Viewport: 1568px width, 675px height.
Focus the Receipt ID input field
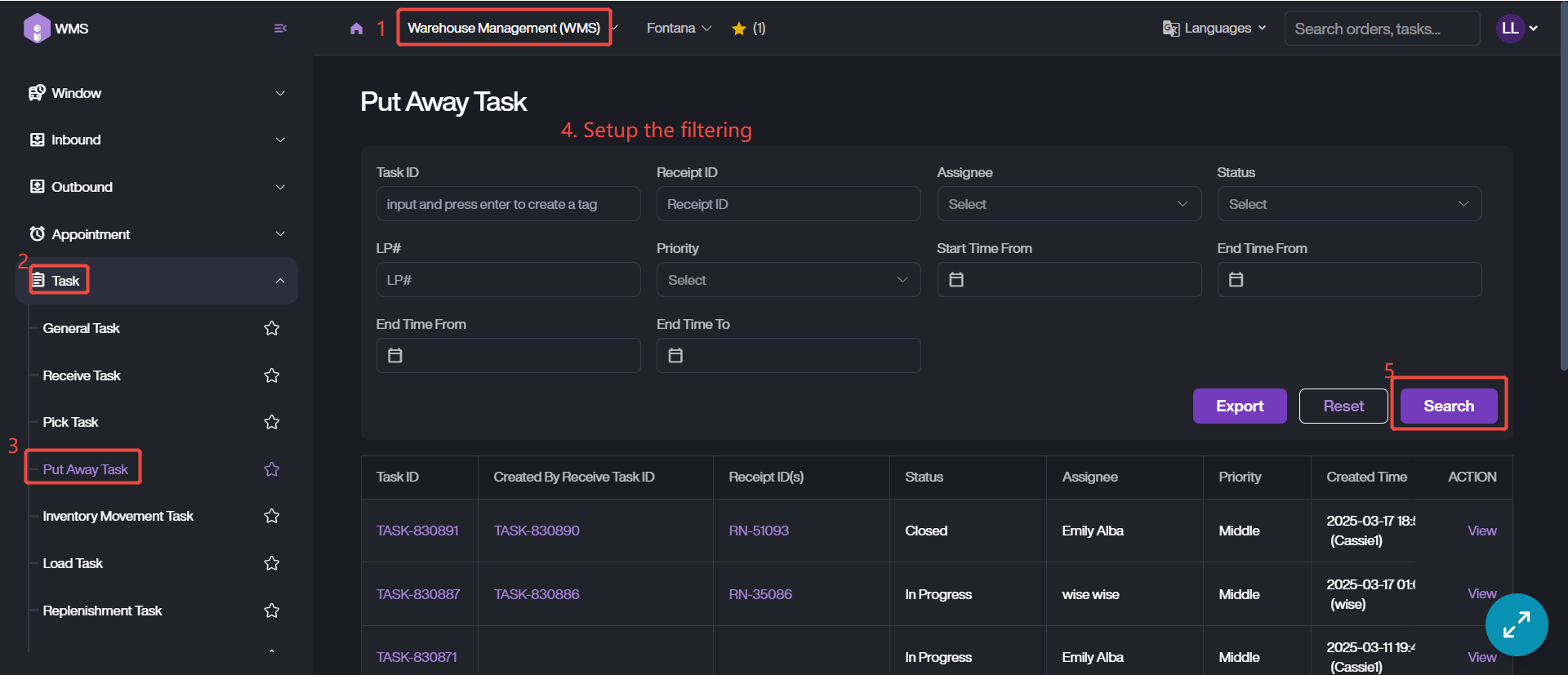788,204
